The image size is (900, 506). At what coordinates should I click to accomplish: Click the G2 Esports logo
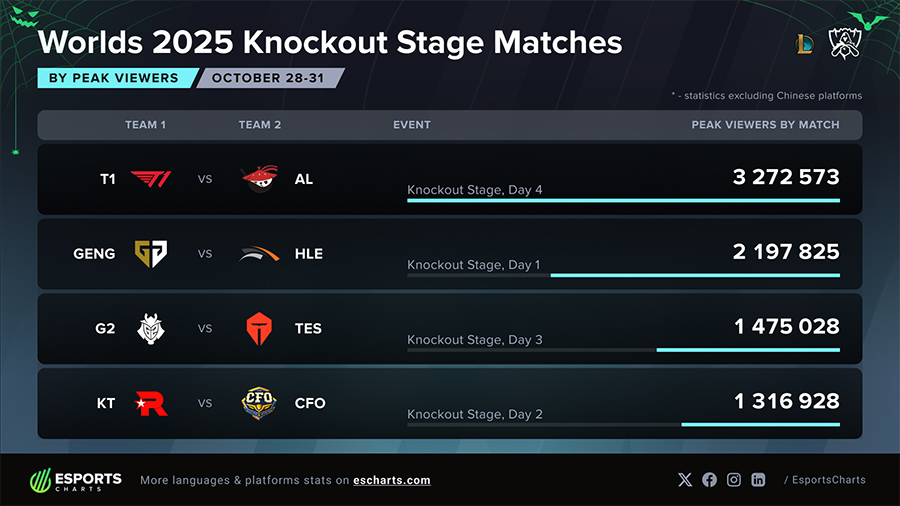[x=151, y=328]
